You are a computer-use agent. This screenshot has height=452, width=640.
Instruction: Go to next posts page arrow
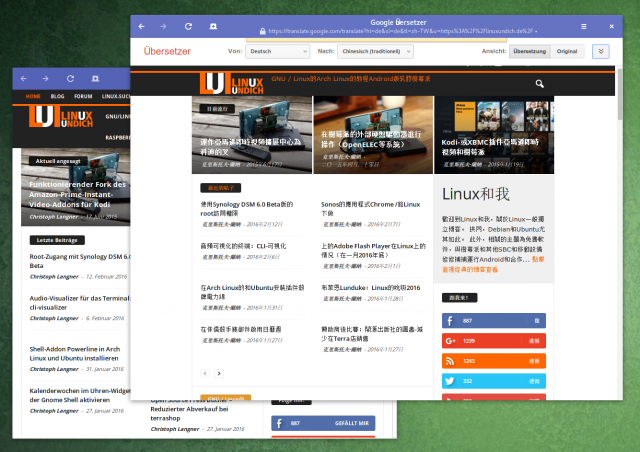click(x=219, y=374)
